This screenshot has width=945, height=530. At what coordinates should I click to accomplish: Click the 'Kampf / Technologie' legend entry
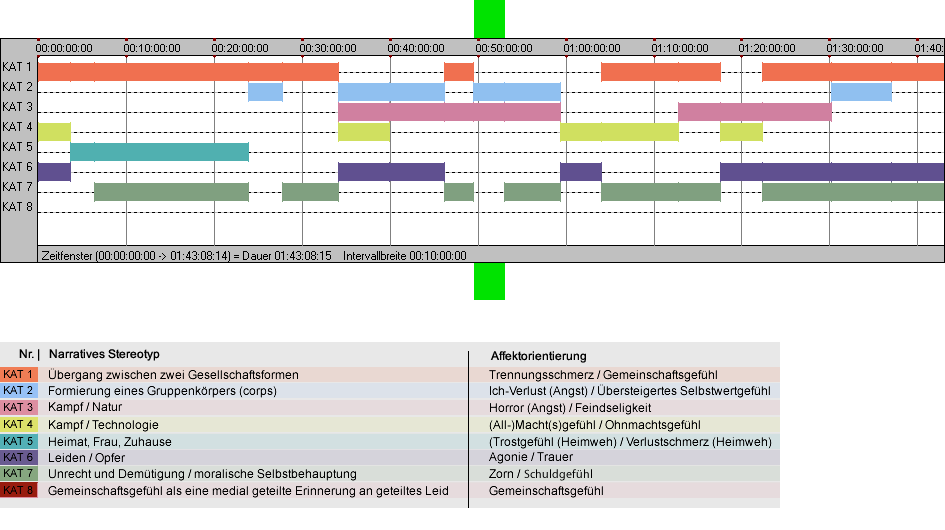point(103,424)
